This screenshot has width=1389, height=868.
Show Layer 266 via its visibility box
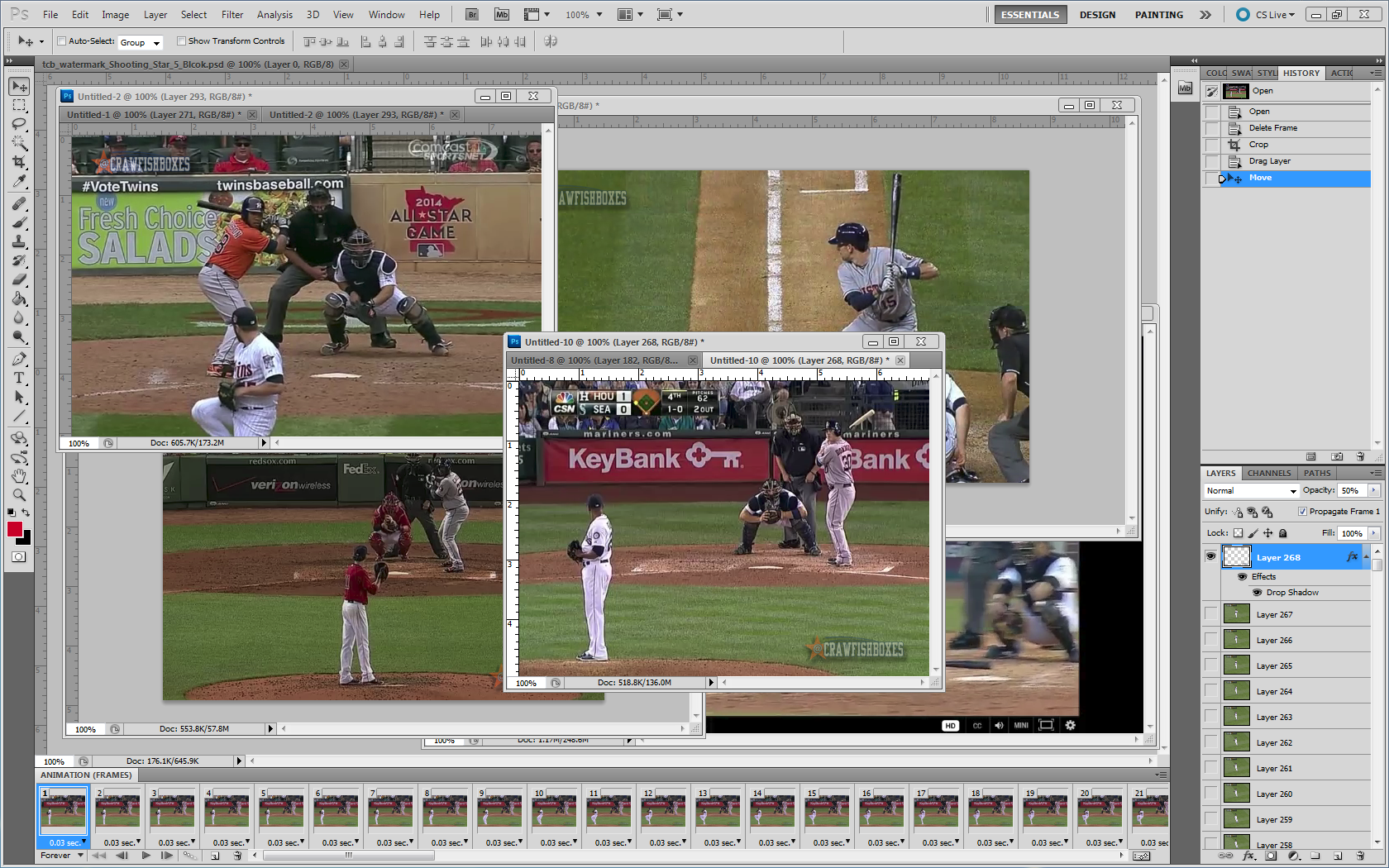[1211, 640]
